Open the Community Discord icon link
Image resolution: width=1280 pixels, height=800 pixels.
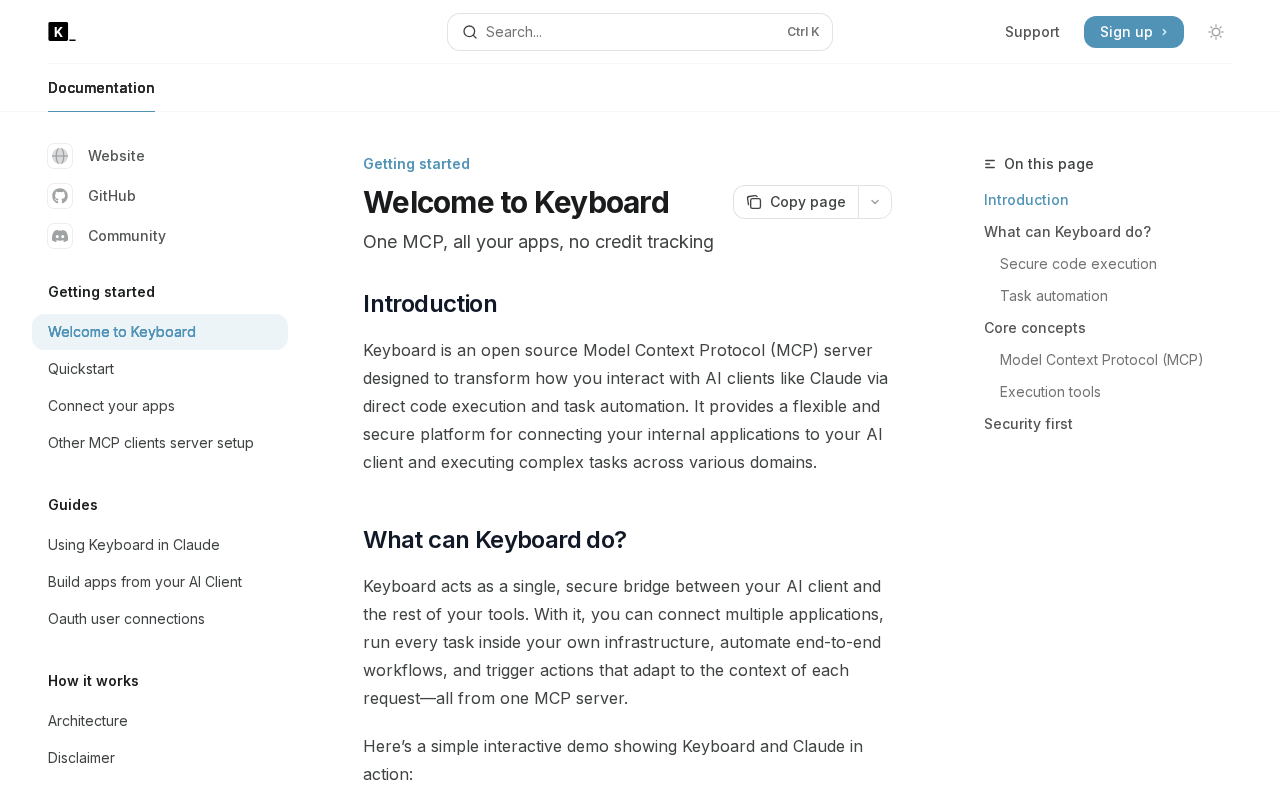tap(60, 236)
